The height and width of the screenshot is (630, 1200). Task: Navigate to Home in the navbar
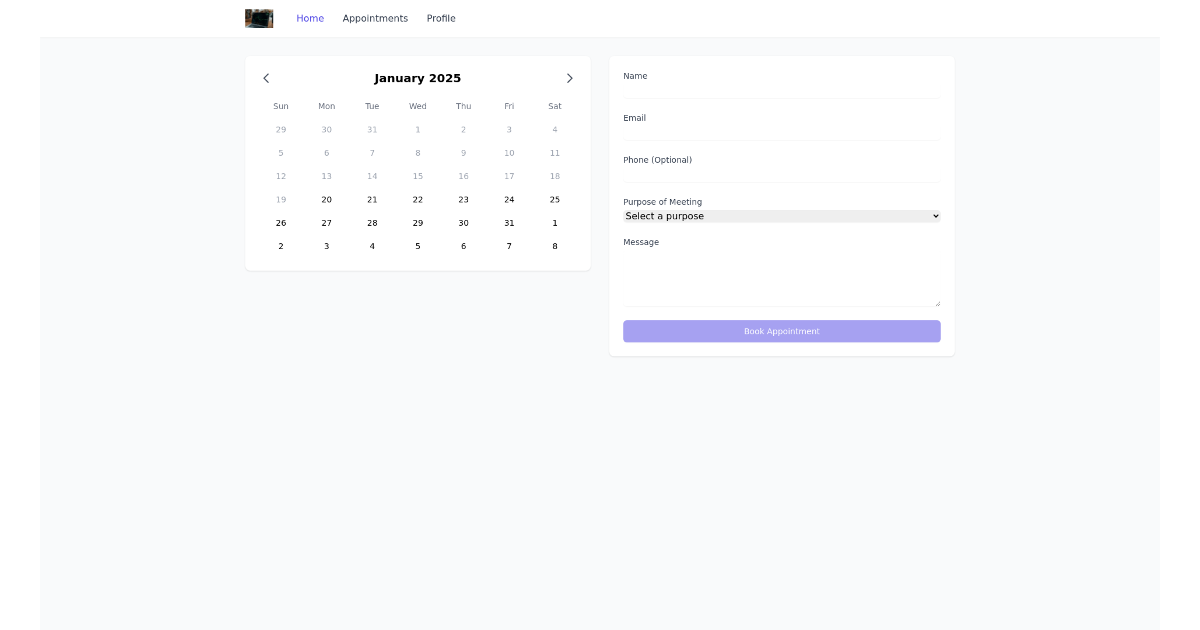pos(310,18)
